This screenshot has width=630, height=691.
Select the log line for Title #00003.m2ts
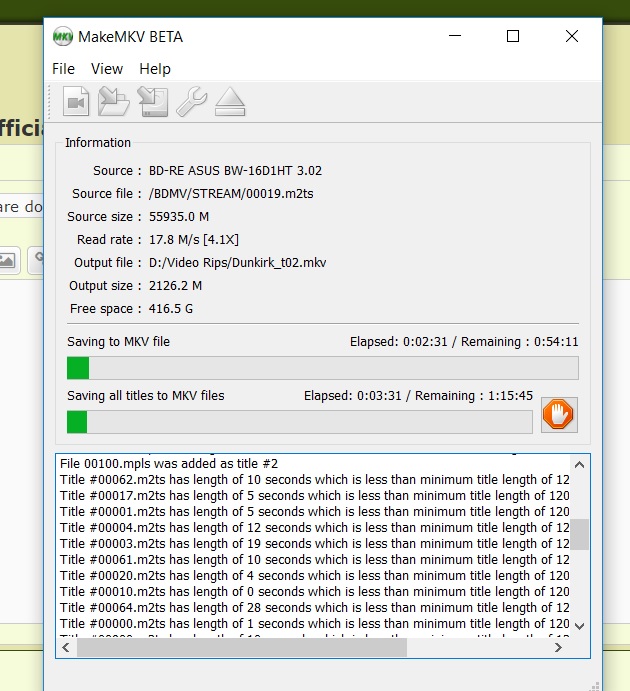[315, 543]
